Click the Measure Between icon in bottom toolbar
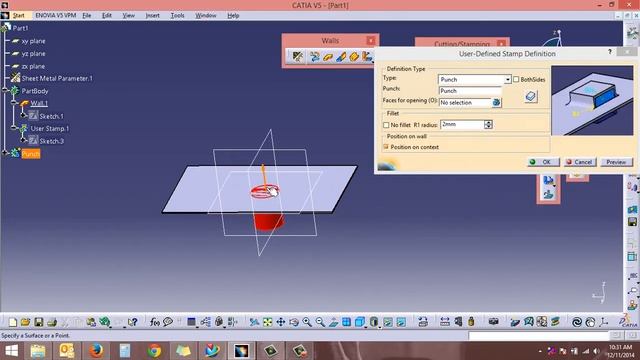Screen dimensions: 640x360 point(445,322)
